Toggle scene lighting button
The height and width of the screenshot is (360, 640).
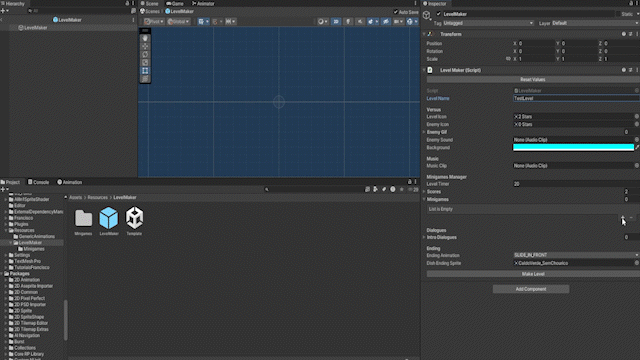348,22
